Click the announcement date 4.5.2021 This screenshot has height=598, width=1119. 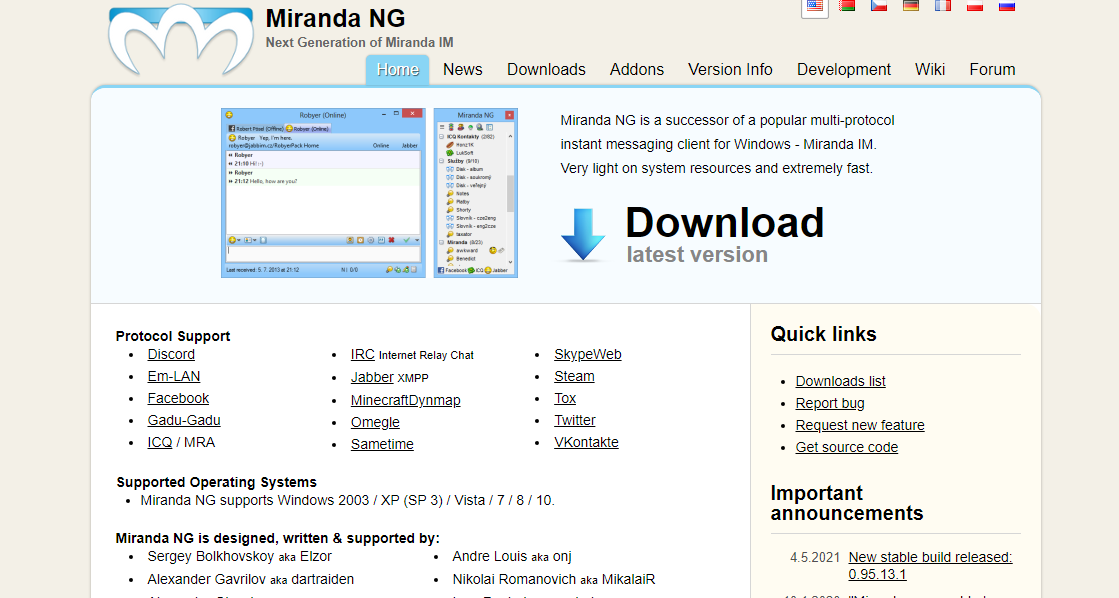[x=815, y=558]
